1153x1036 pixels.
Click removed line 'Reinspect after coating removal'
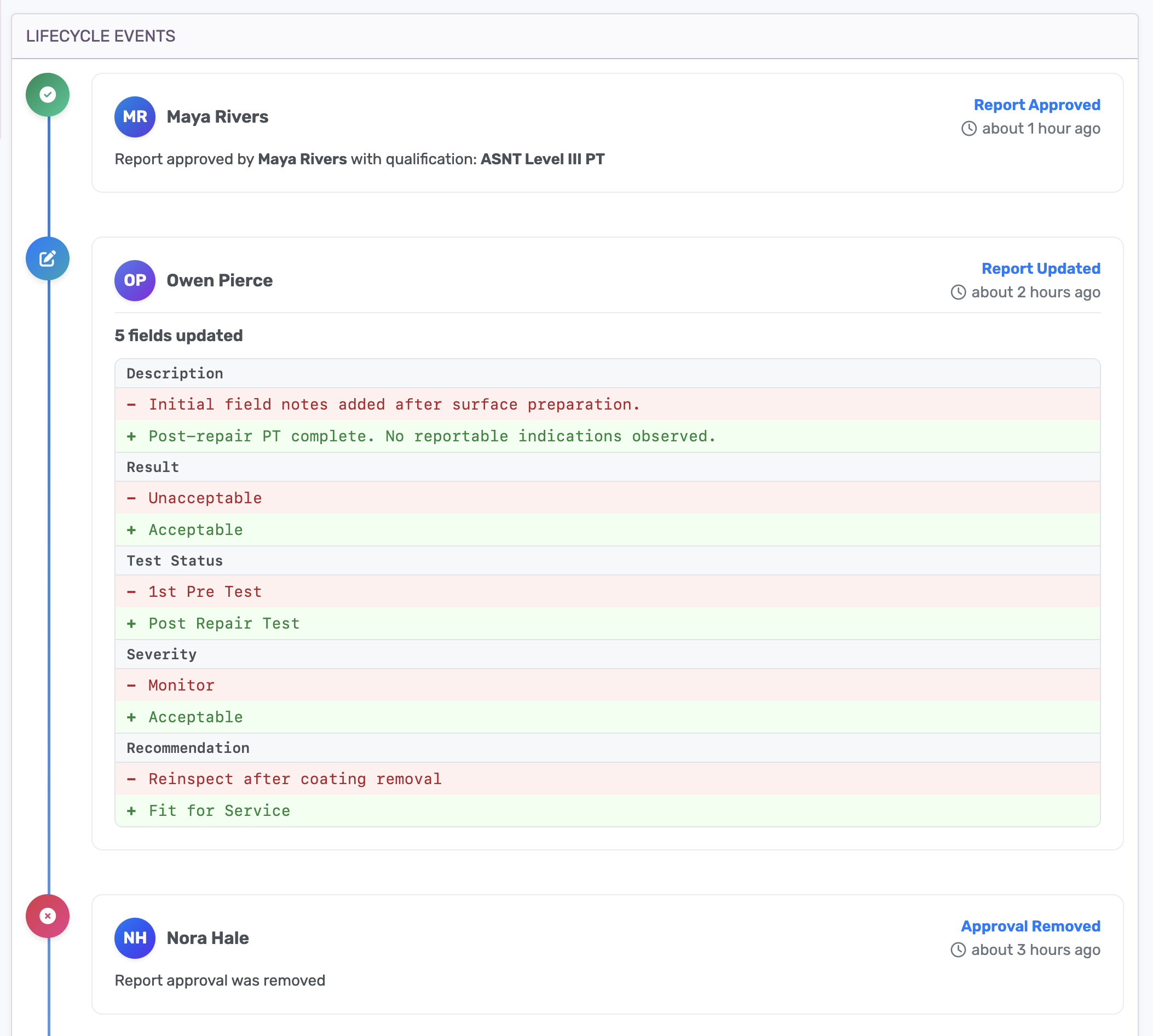tap(607, 779)
